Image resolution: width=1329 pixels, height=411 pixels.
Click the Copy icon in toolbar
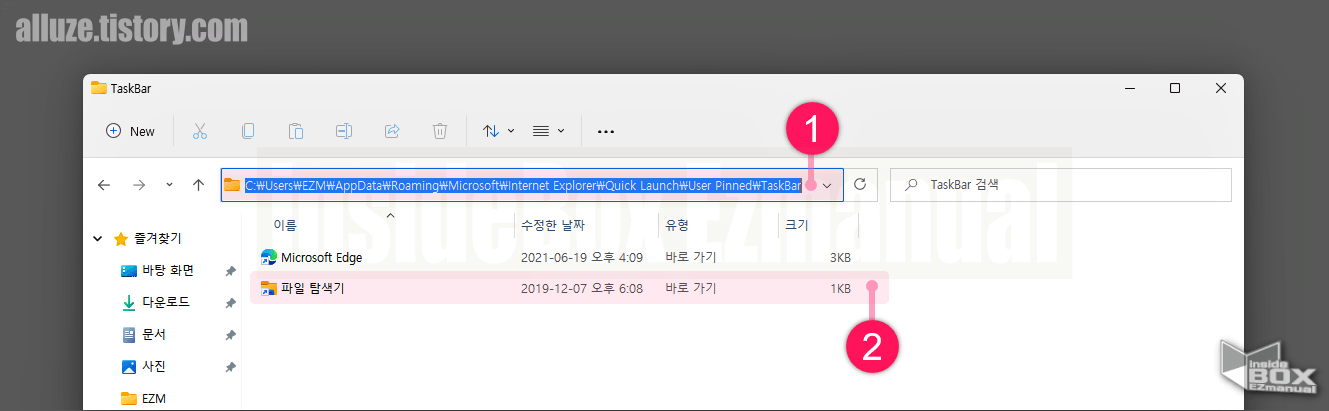248,131
